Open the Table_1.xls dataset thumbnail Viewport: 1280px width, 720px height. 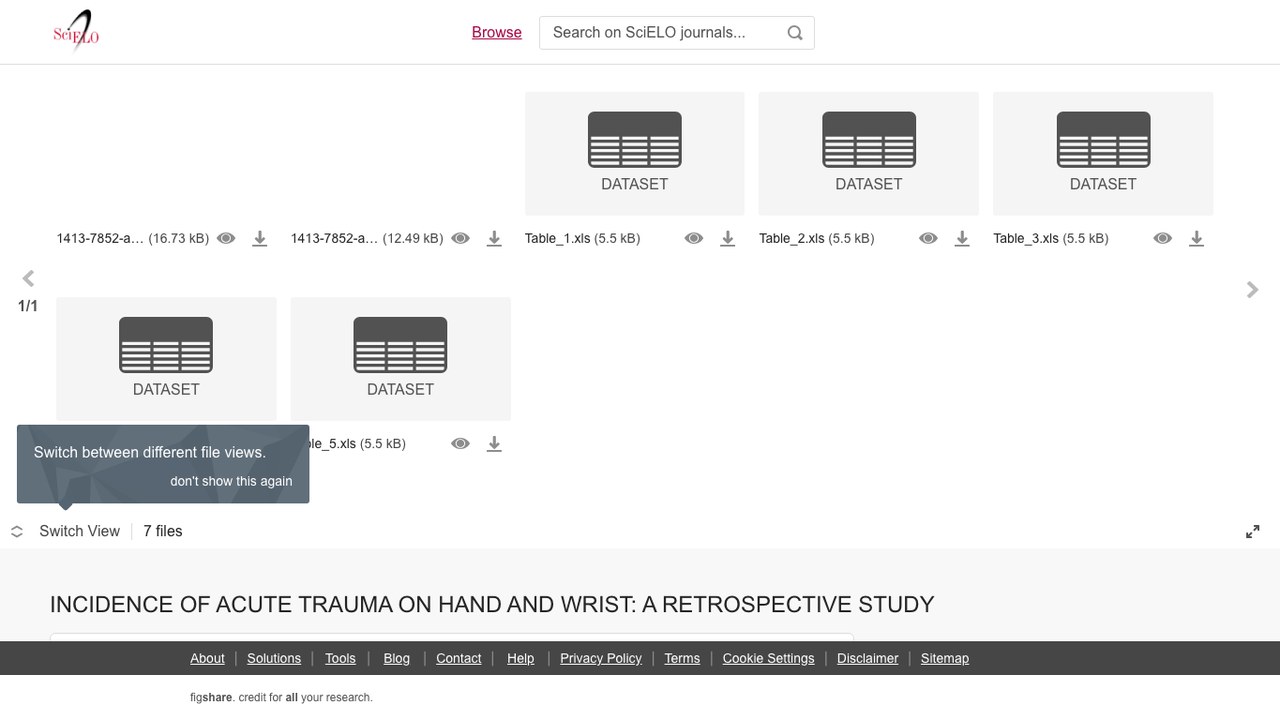point(635,153)
